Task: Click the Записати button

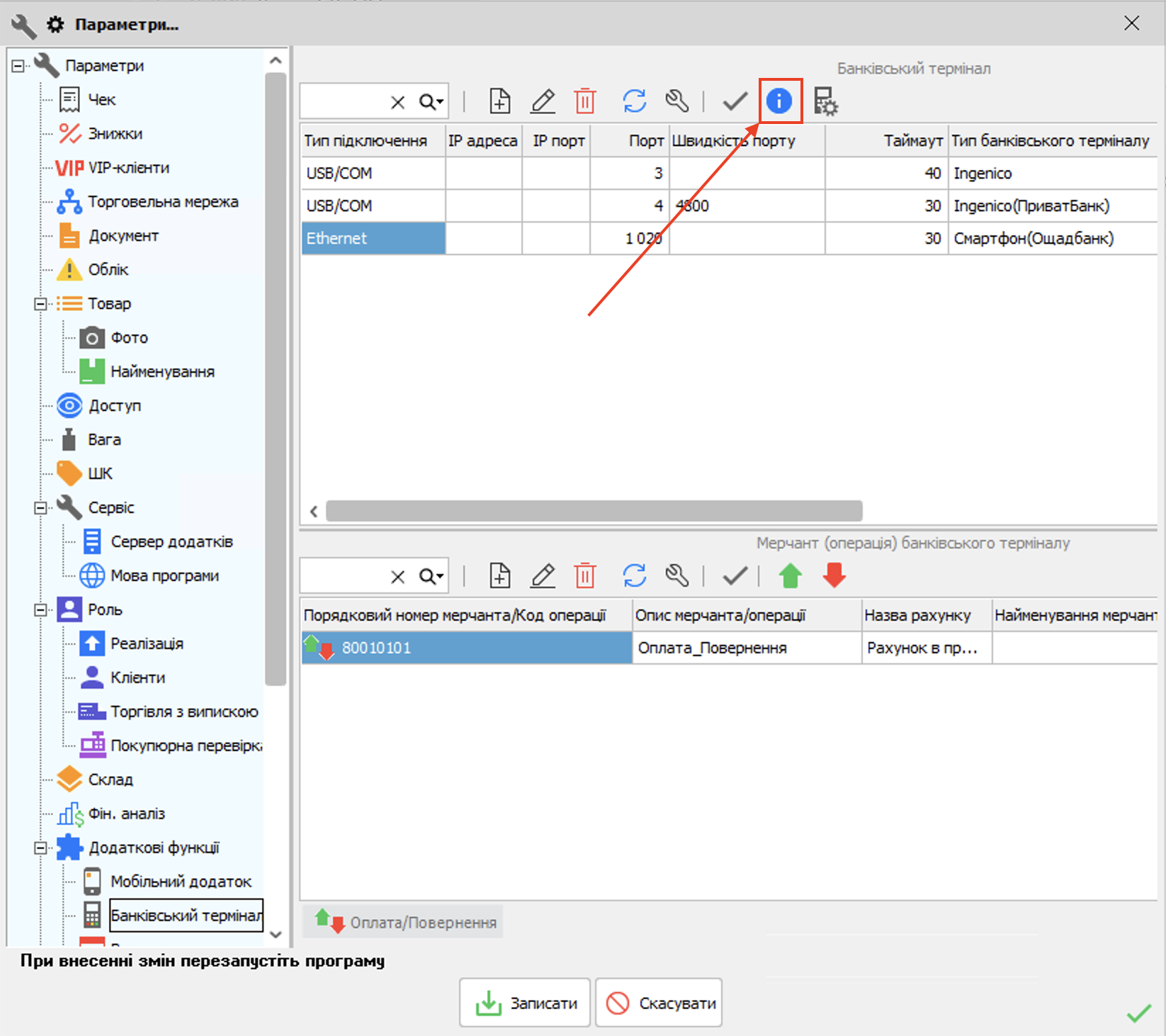Action: pyautogui.click(x=524, y=1003)
